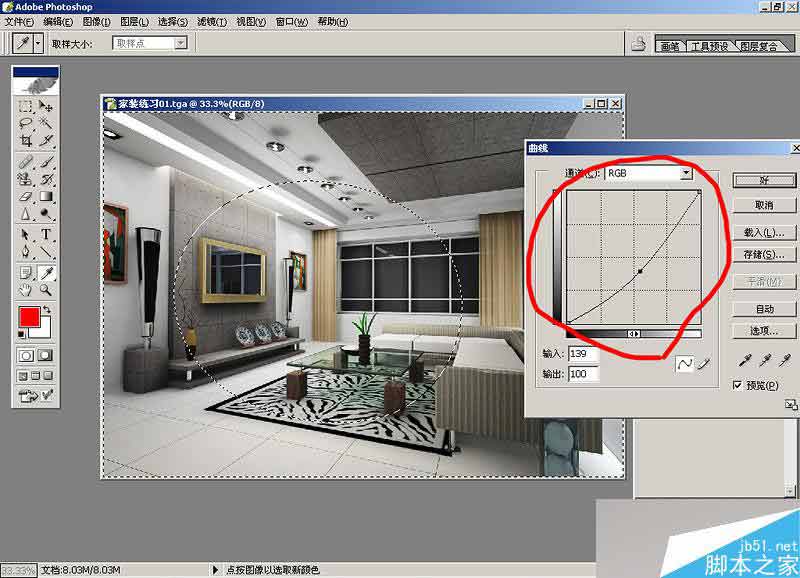Open the 图层(L) menu

pos(134,22)
